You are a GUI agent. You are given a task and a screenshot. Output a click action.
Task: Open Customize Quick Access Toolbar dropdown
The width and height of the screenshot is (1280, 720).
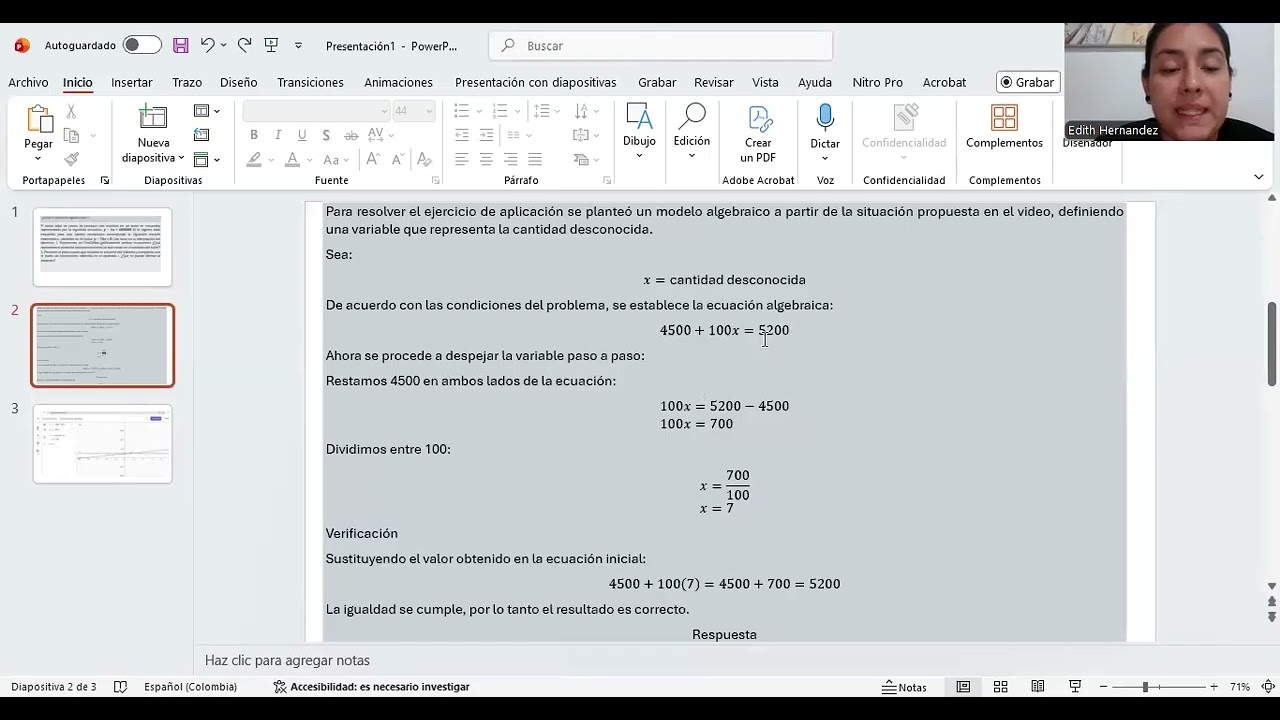point(298,45)
